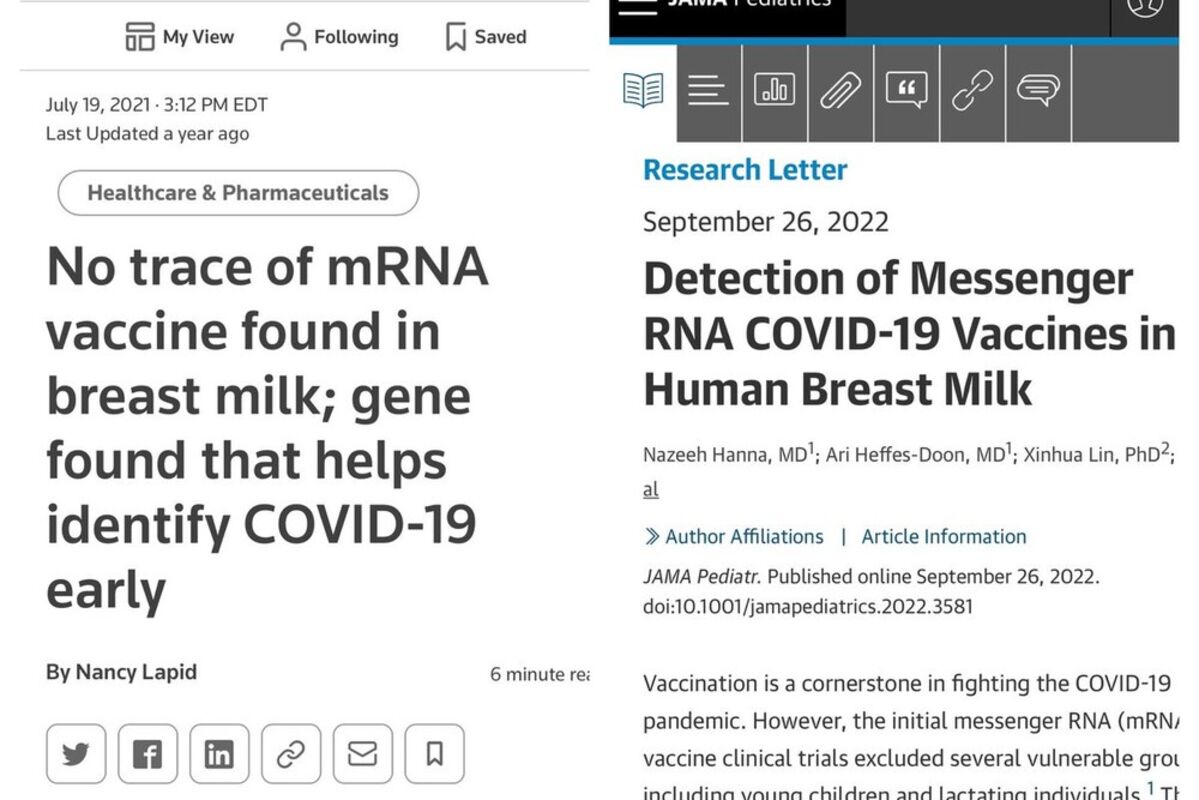Switch to My View tab
This screenshot has height=800, width=1199.
click(x=180, y=37)
